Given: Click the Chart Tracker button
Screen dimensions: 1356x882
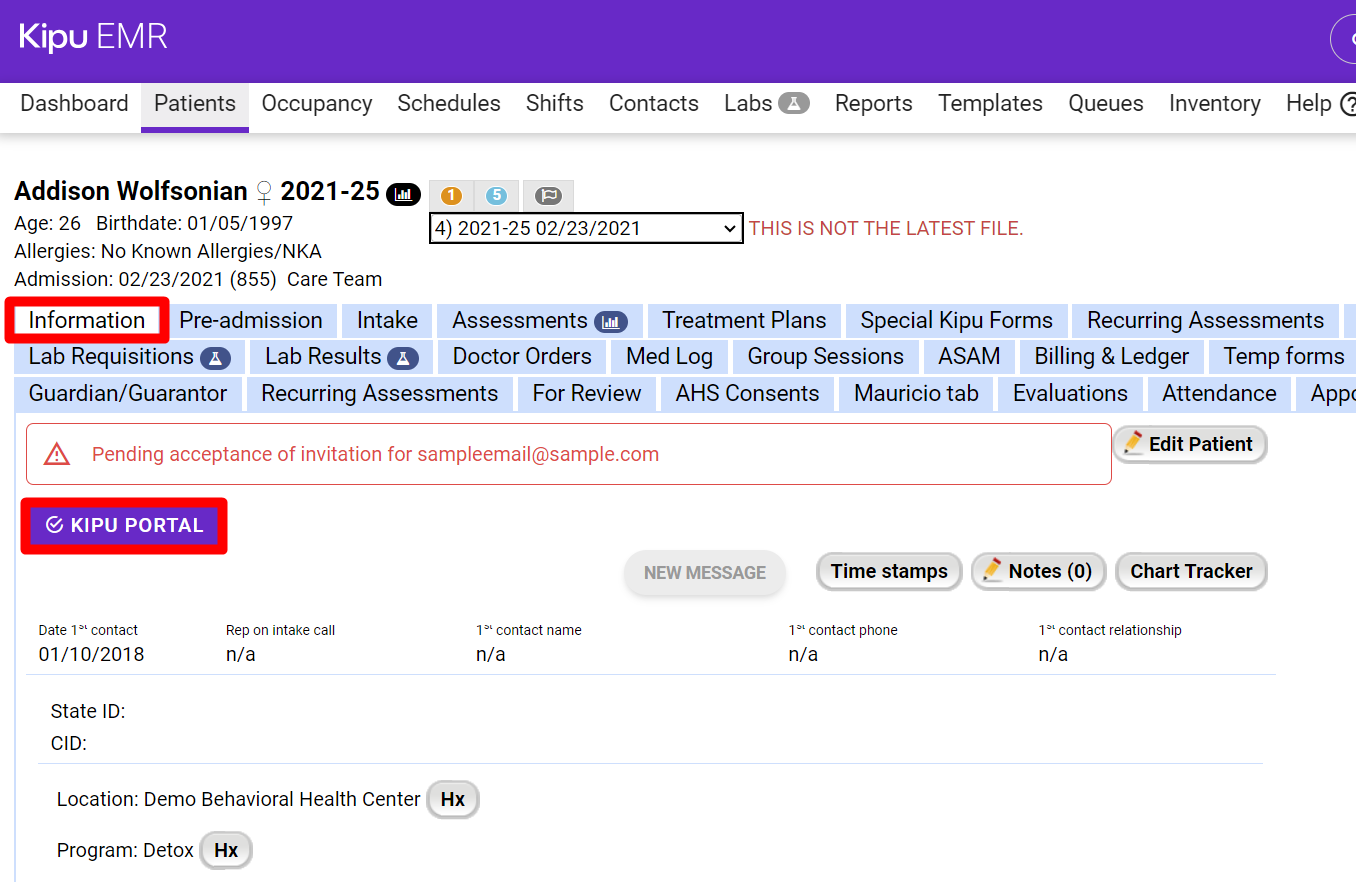Looking at the screenshot, I should (1191, 572).
